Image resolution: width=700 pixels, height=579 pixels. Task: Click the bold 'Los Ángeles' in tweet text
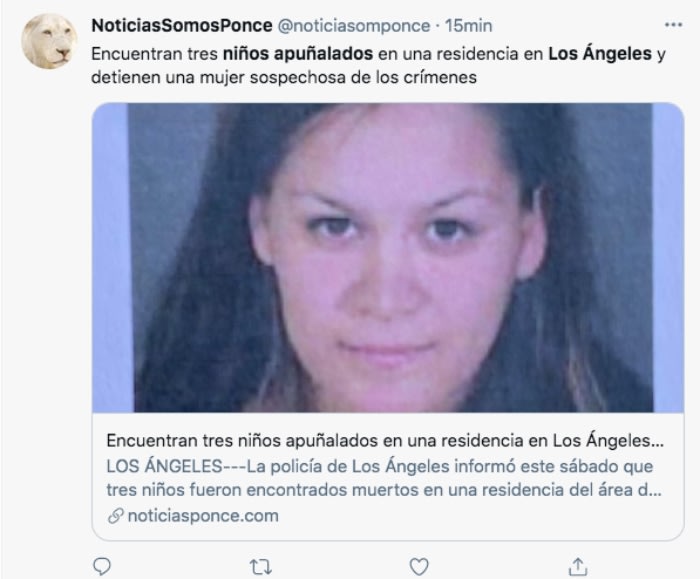600,54
